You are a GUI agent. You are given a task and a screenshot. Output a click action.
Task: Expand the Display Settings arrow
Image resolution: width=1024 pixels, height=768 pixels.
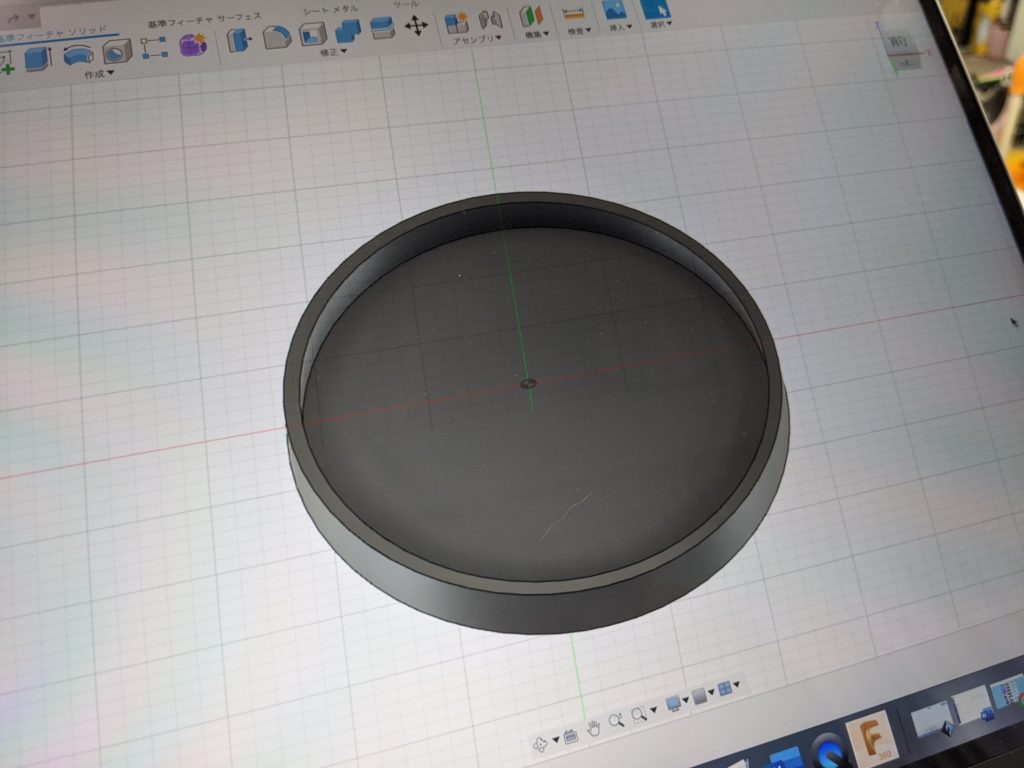pos(686,700)
